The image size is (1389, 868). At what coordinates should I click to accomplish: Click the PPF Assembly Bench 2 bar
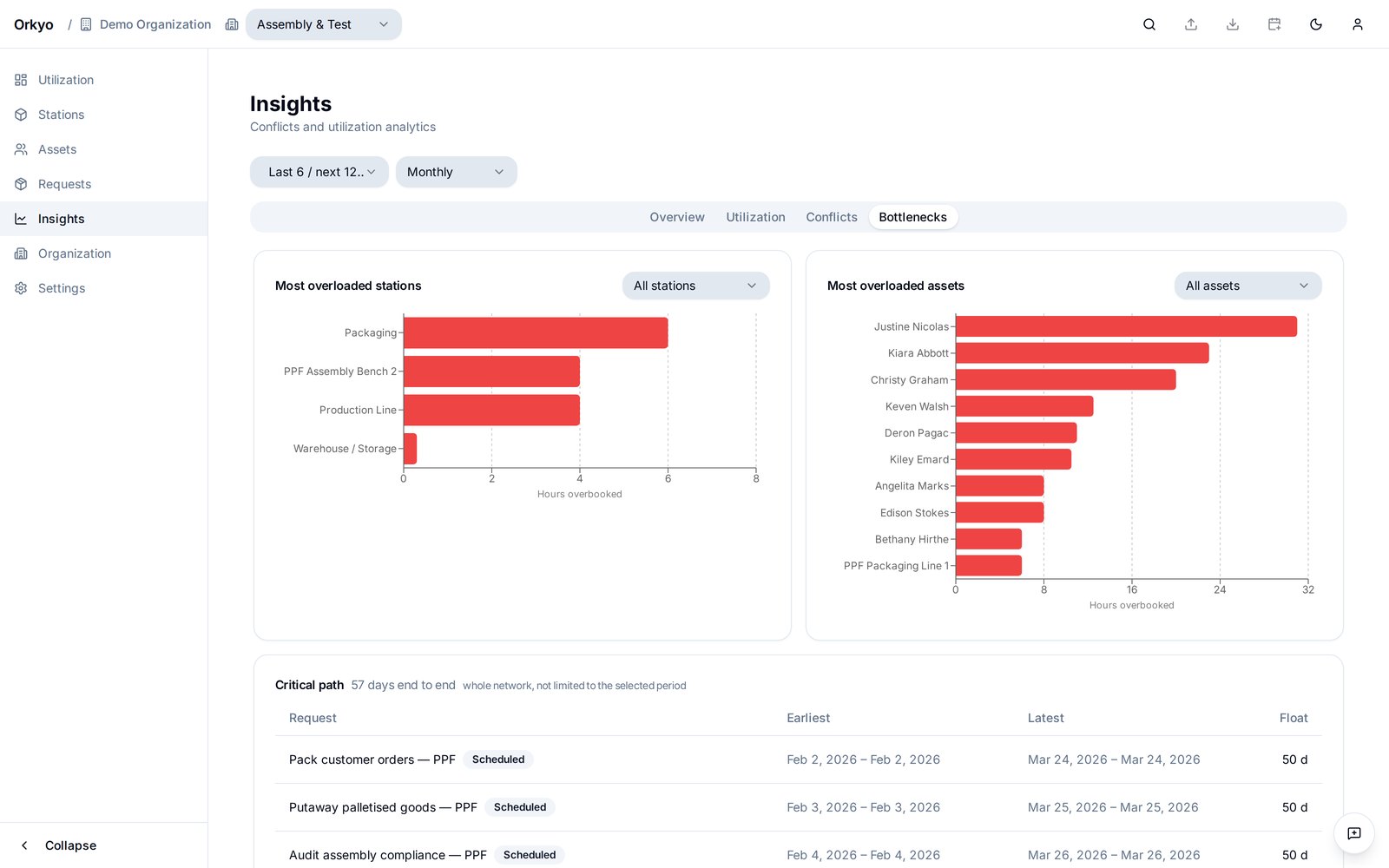pyautogui.click(x=491, y=372)
